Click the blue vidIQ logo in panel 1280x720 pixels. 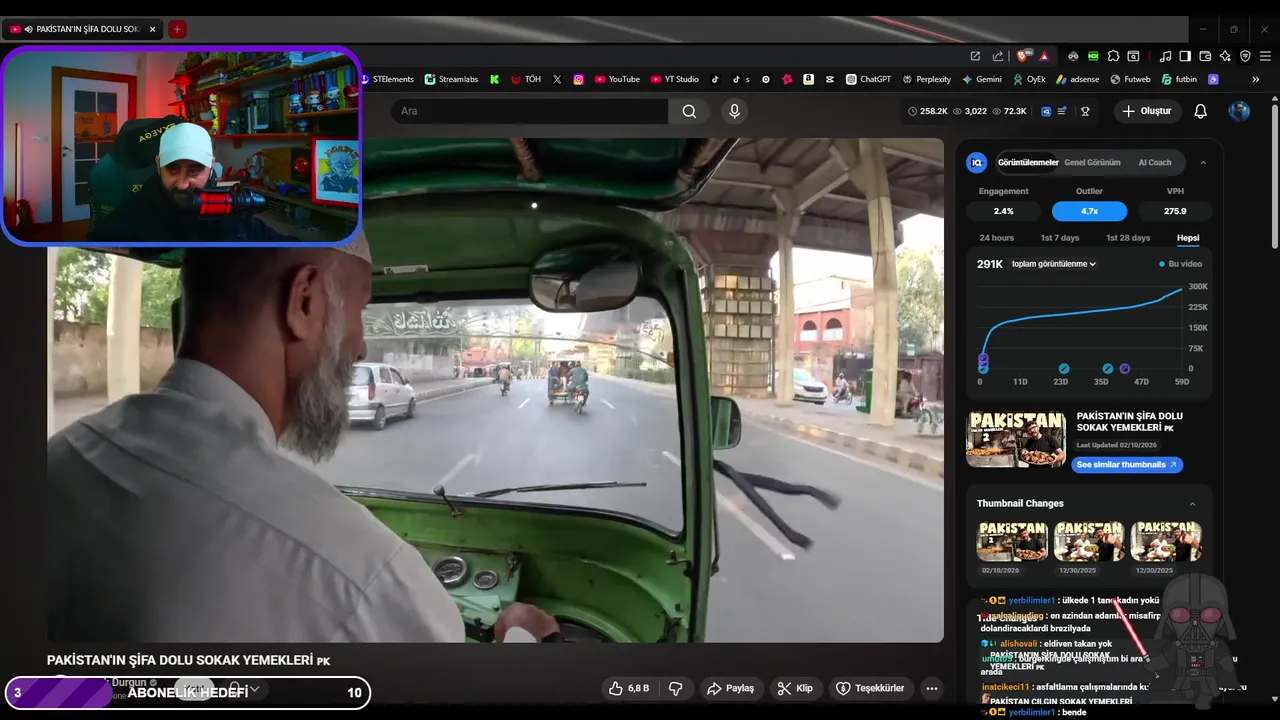coord(977,162)
